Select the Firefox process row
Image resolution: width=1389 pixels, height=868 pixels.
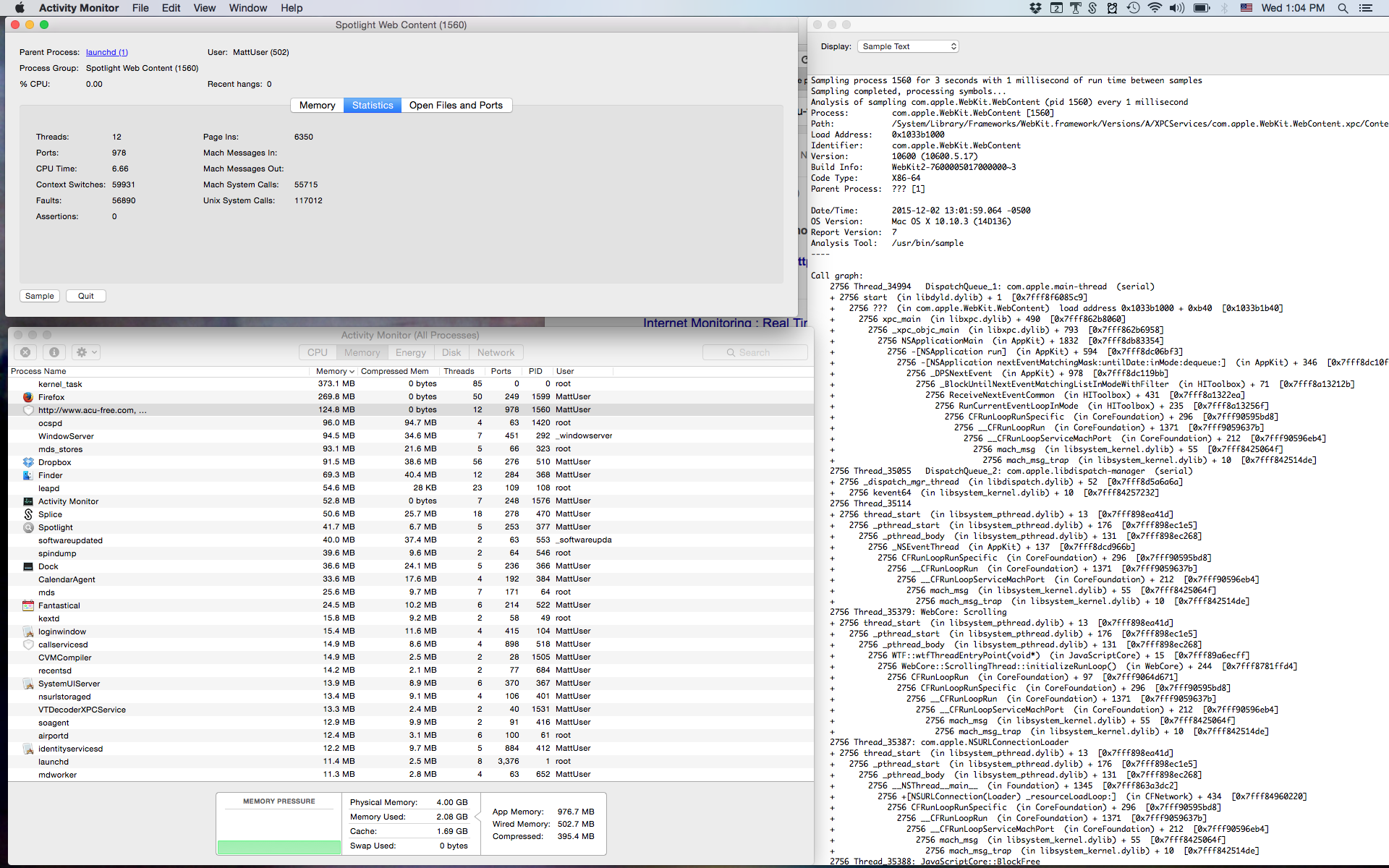[411, 397]
